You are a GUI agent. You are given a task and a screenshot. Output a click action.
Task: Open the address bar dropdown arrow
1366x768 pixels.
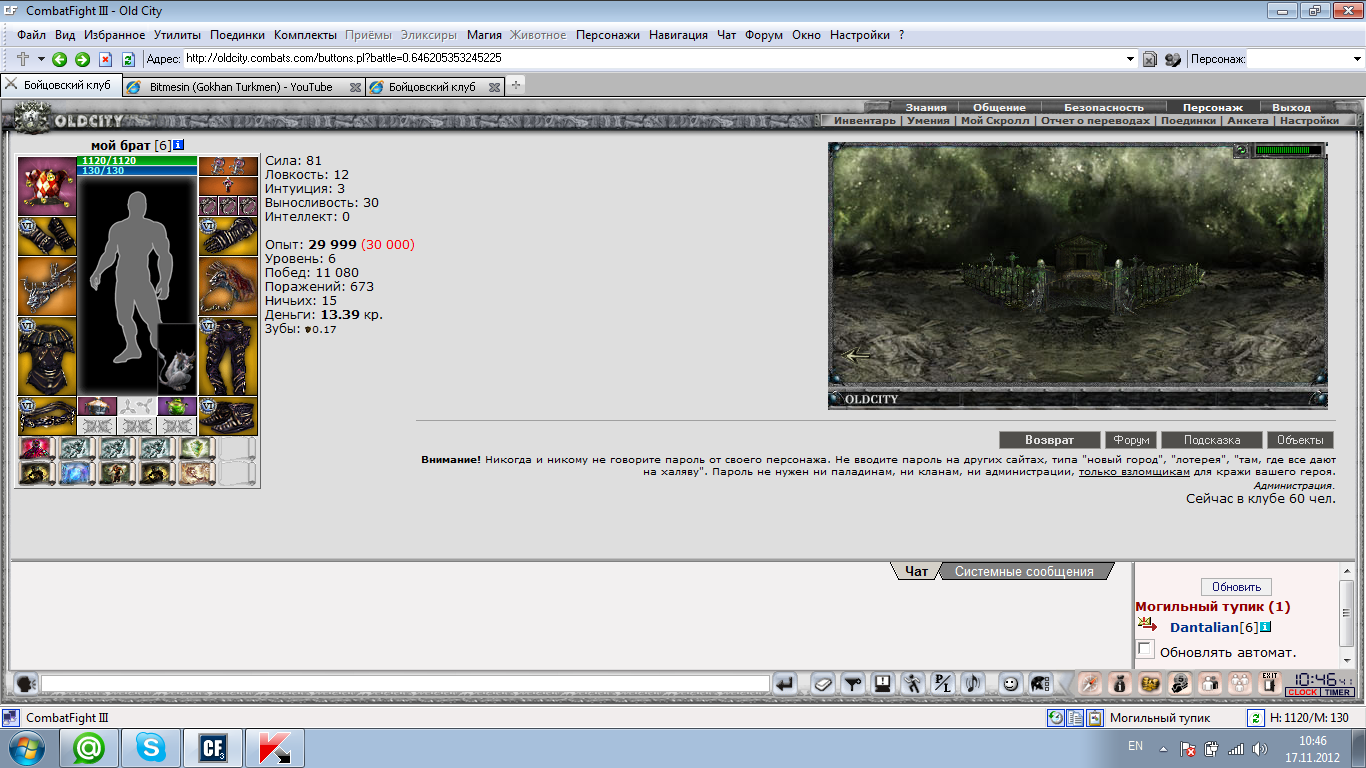pos(1131,59)
